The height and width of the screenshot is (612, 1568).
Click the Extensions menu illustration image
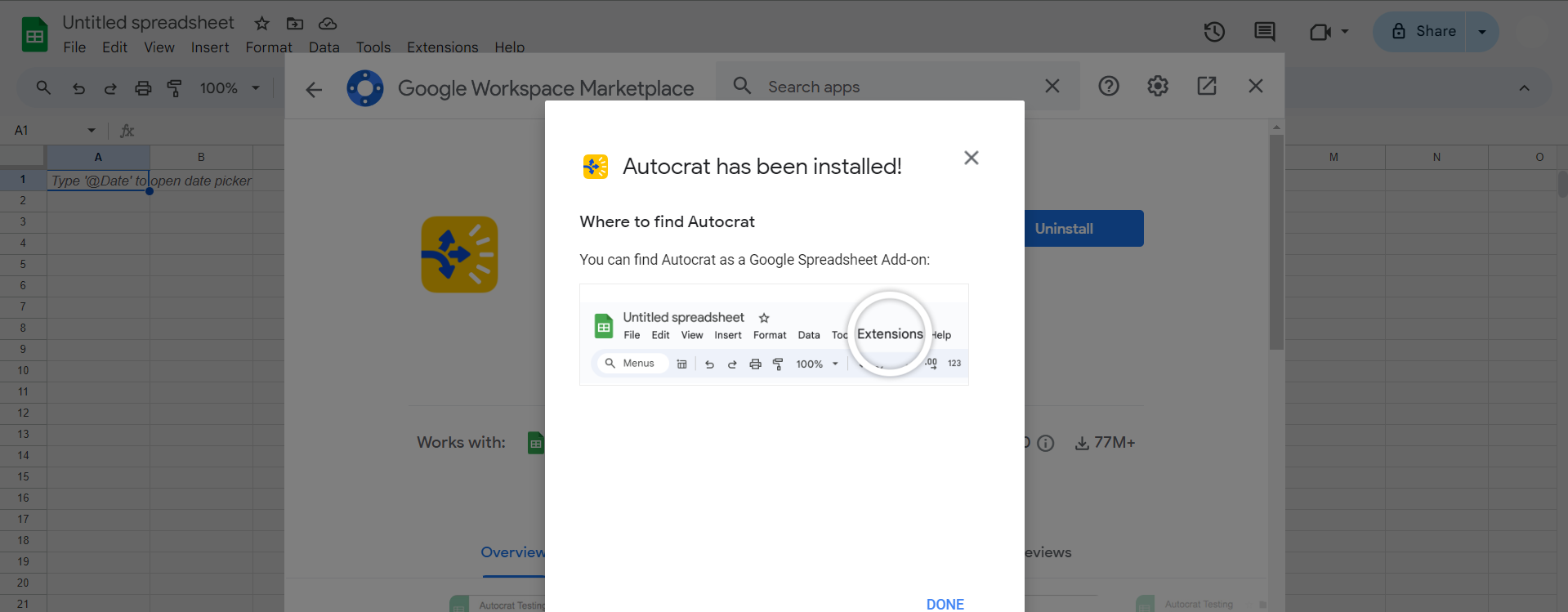[x=774, y=334]
